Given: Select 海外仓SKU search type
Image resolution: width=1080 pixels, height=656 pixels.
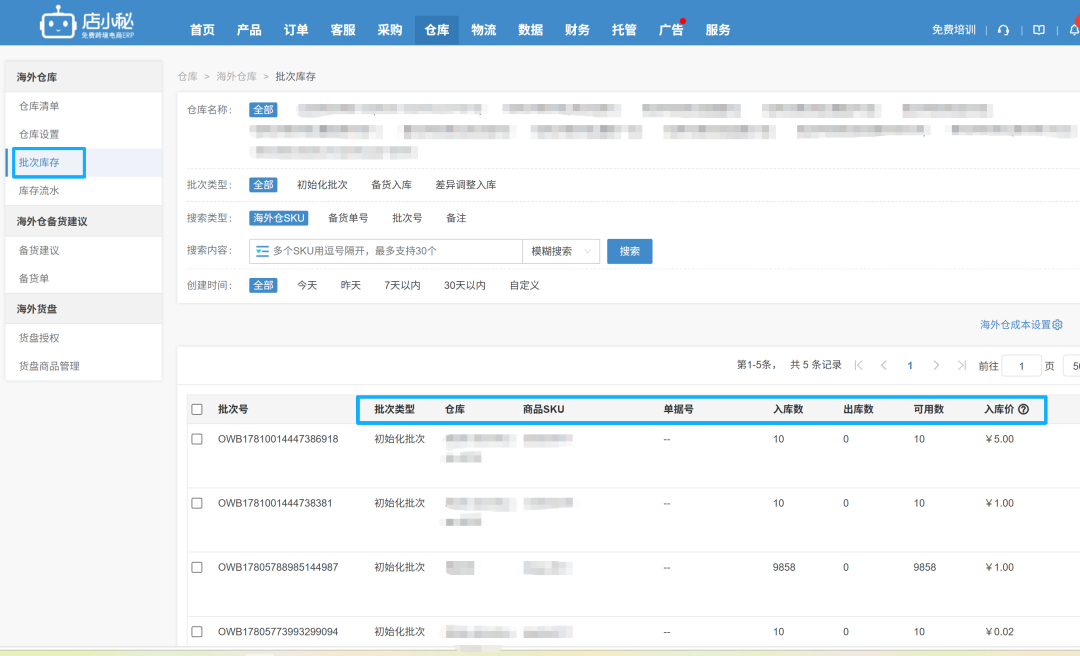Looking at the screenshot, I should pos(278,218).
